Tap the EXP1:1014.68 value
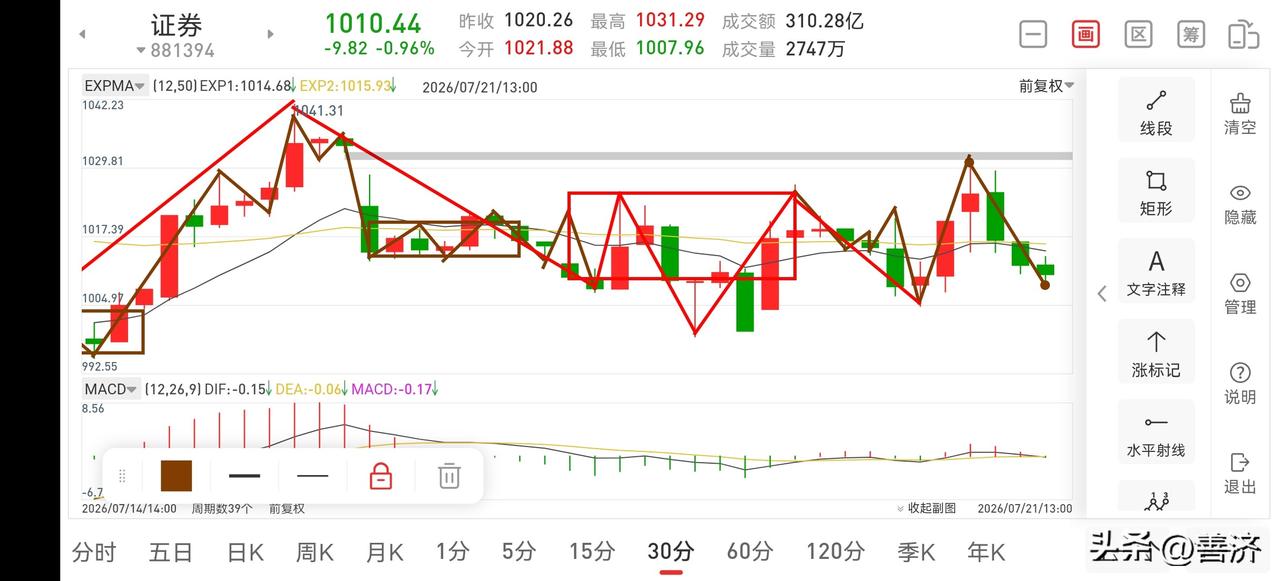 (245, 87)
